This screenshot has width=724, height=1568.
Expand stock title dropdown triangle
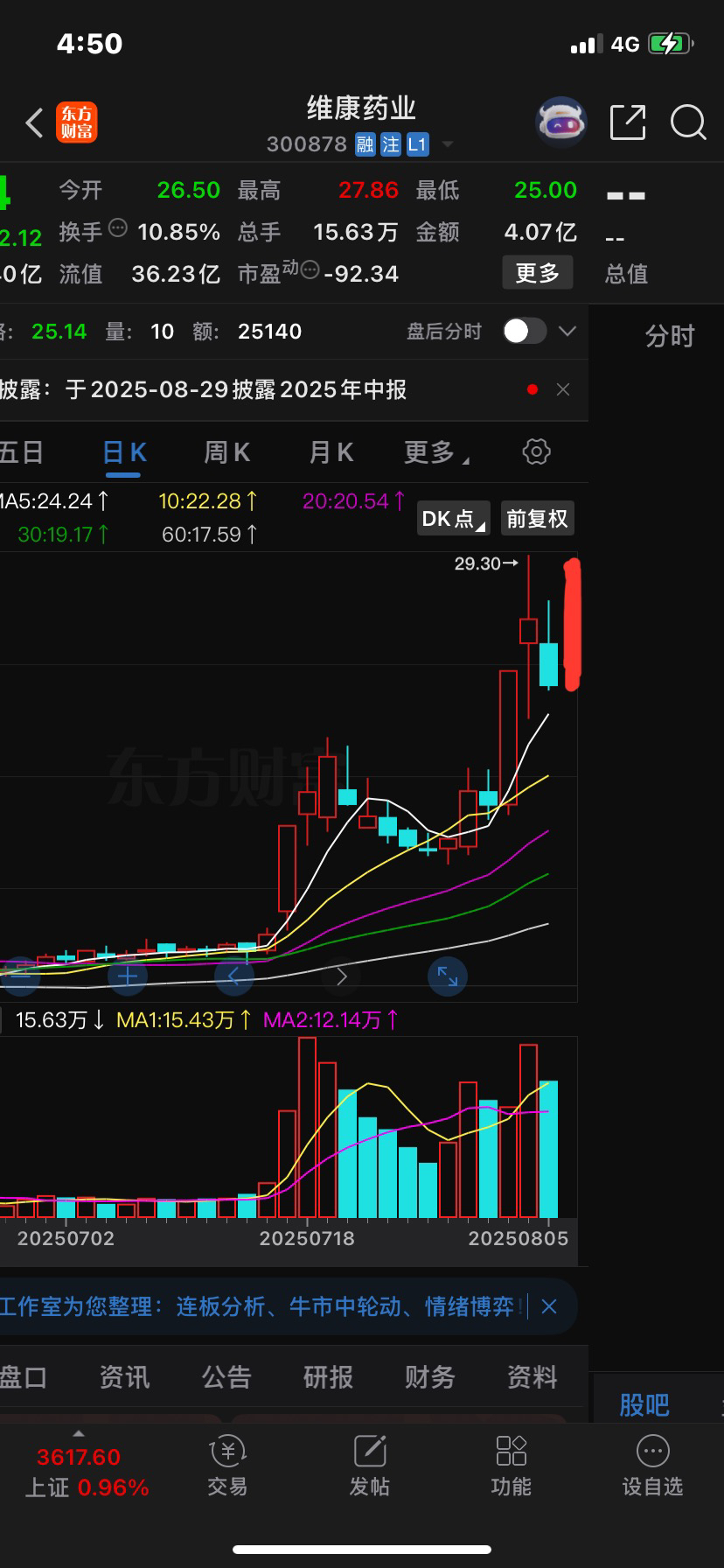pyautogui.click(x=448, y=144)
